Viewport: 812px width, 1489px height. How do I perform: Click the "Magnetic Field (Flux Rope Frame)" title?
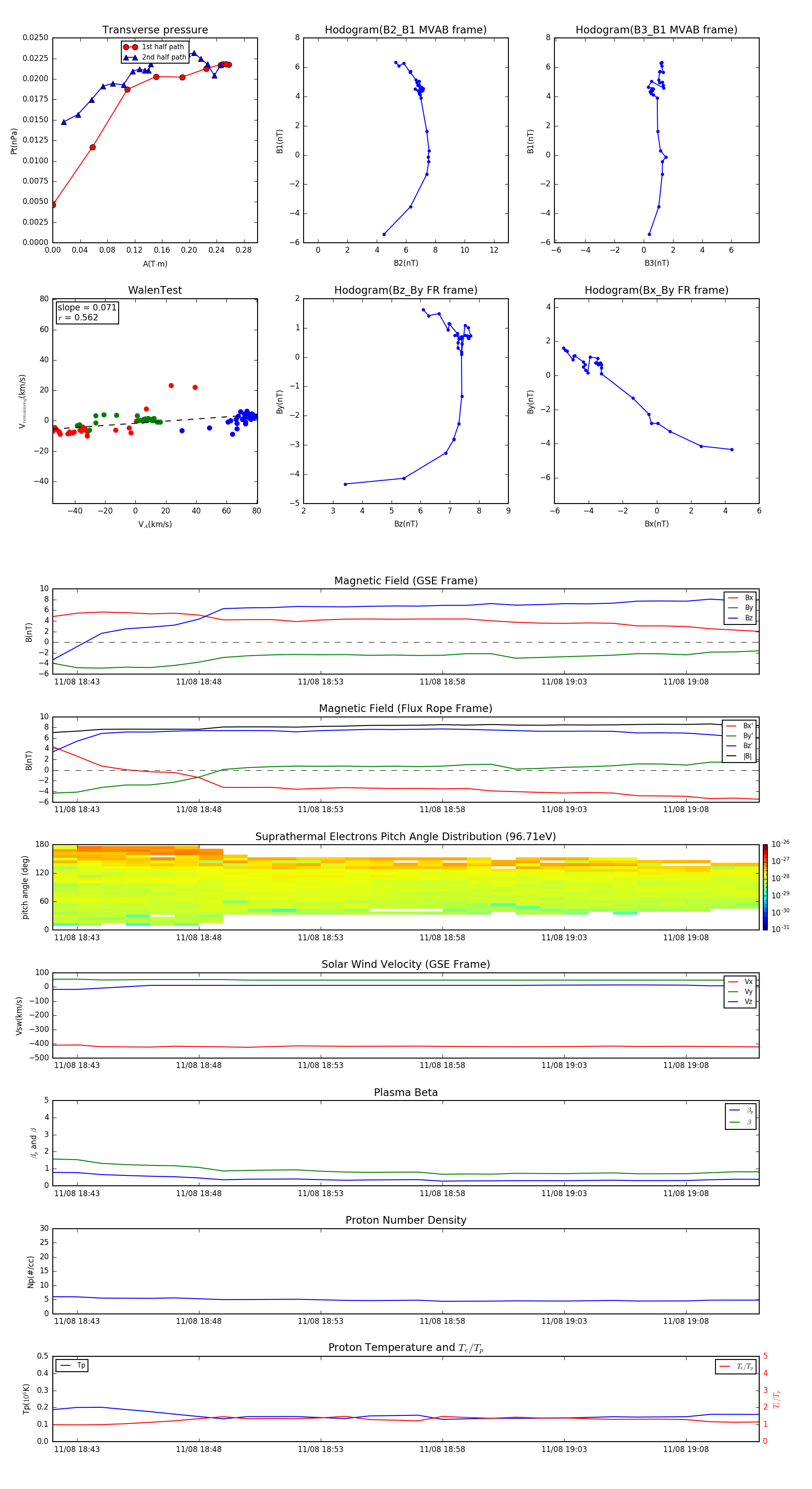(406, 709)
